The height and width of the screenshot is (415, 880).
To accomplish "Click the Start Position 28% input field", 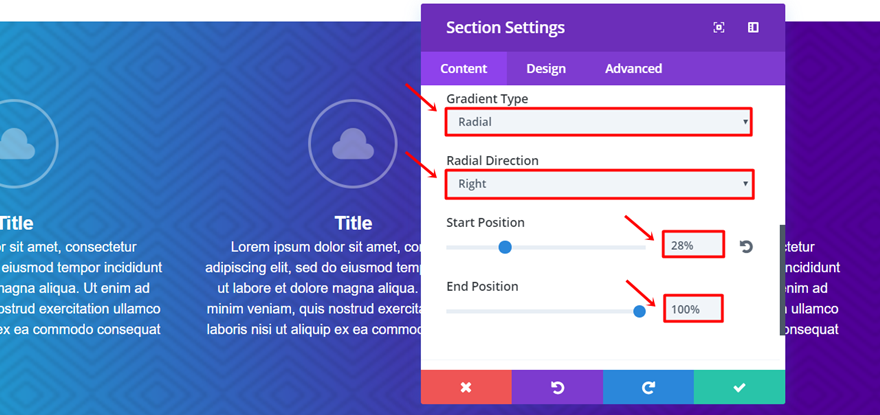I will (x=693, y=245).
